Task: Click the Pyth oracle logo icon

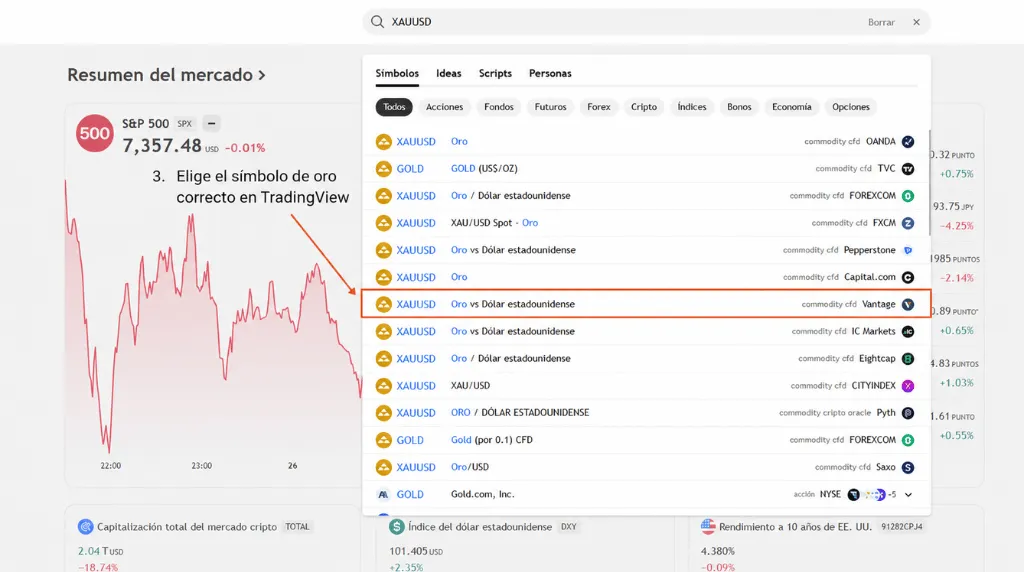Action: coord(908,413)
